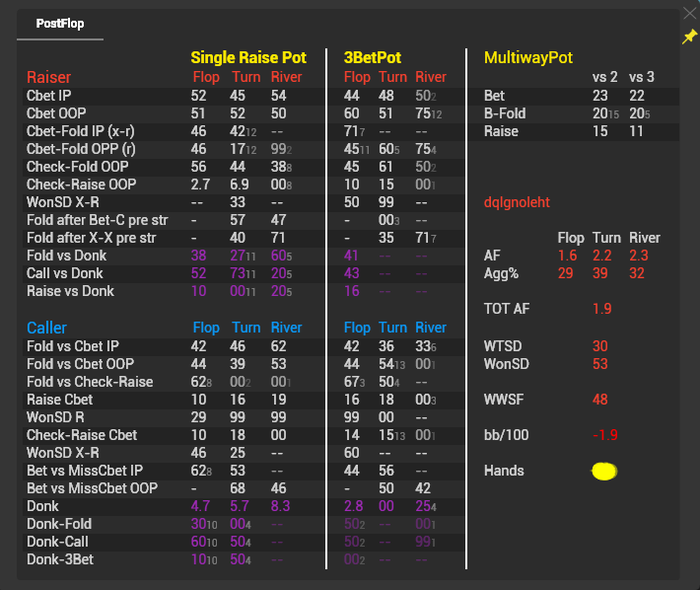The height and width of the screenshot is (590, 700).
Task: Click the Fold vs Check-Raise row label
Action: [x=90, y=382]
